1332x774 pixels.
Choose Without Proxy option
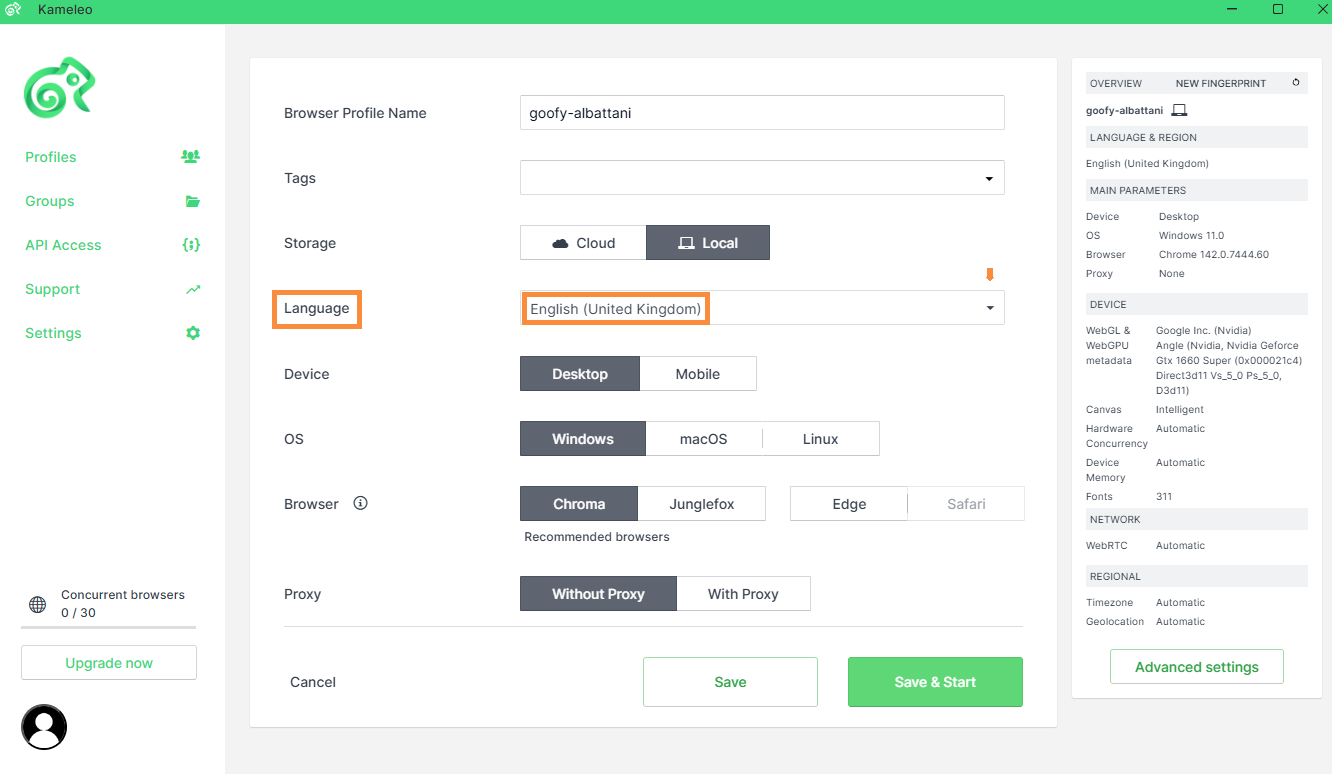click(598, 594)
